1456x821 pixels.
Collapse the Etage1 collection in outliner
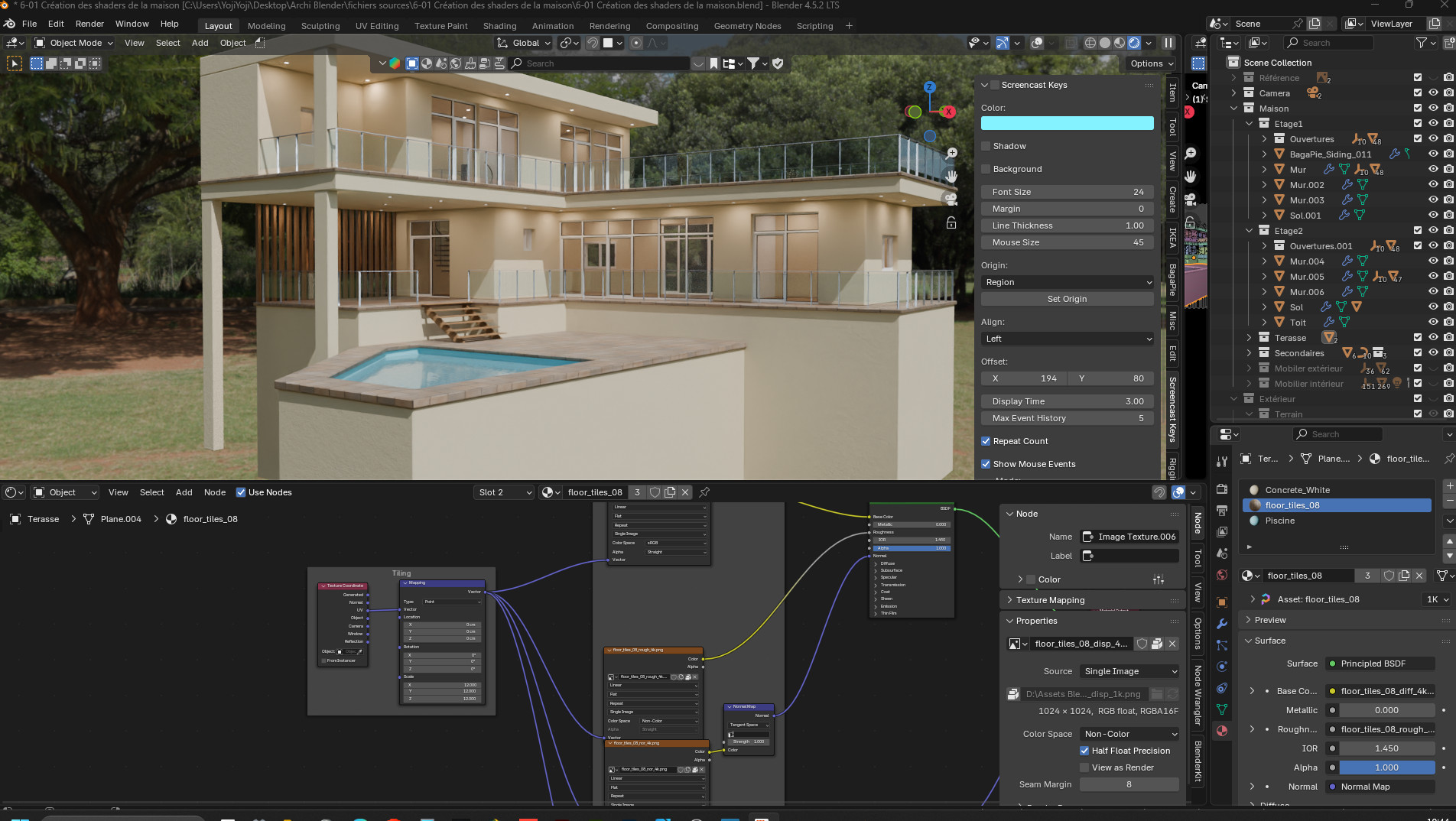1250,124
